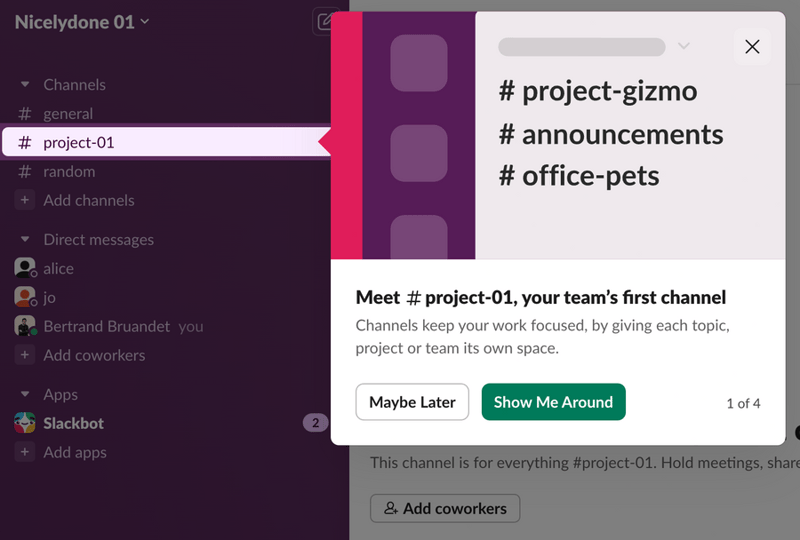
Task: Click the hash icon next to general
Action: 24,113
